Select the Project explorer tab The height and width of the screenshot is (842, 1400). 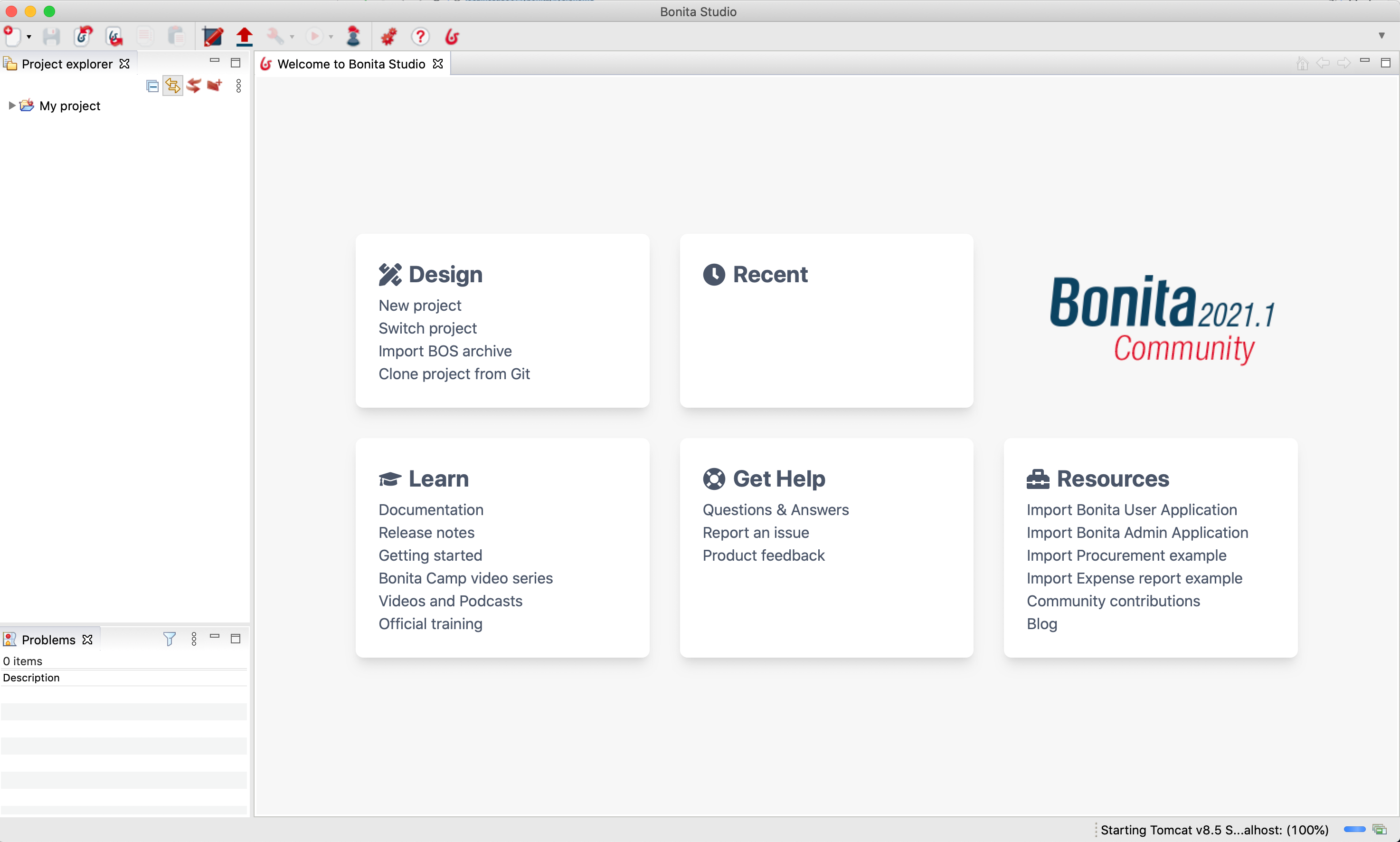(x=67, y=64)
